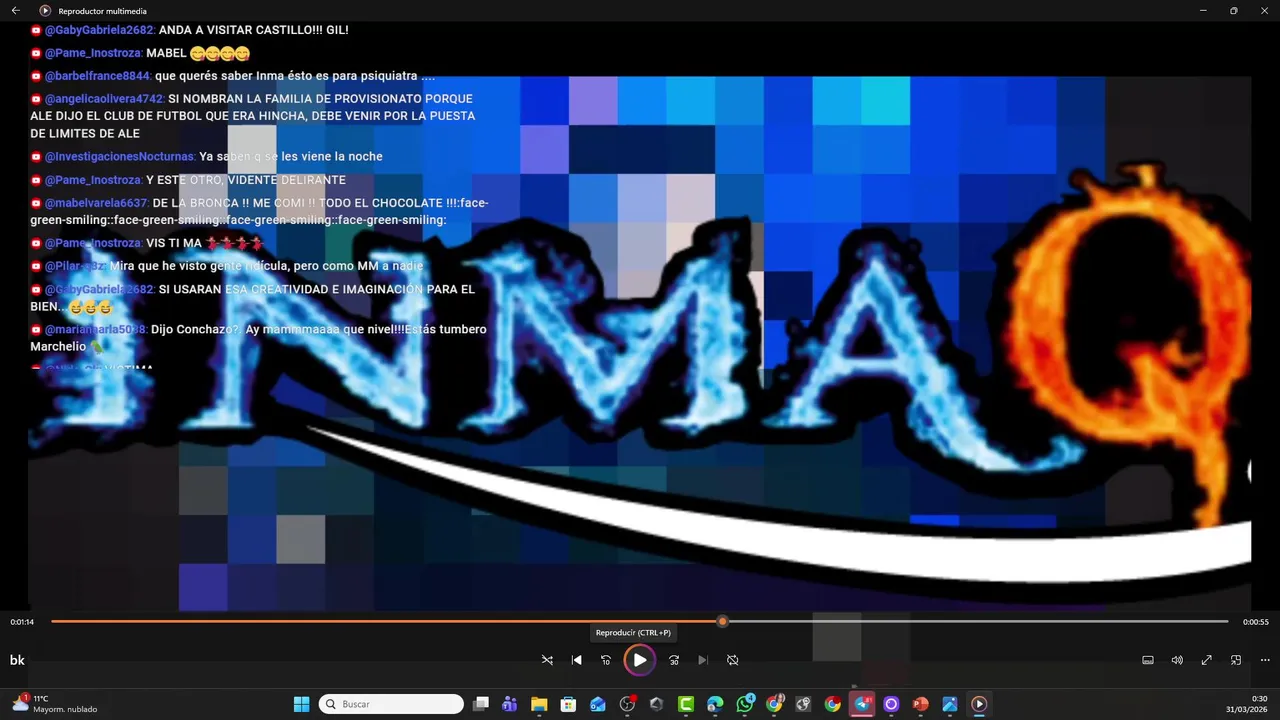Click username @angelicaolivera4742
The height and width of the screenshot is (720, 1280).
tap(104, 99)
